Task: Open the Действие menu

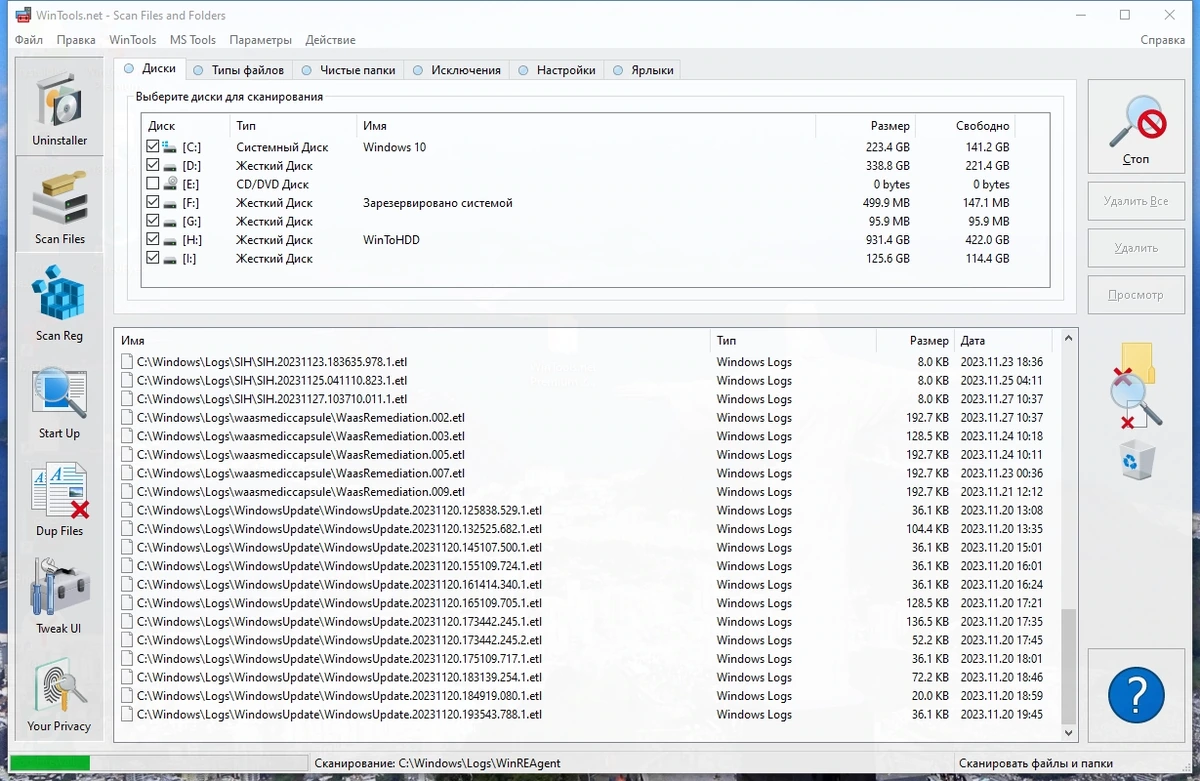Action: coord(330,40)
